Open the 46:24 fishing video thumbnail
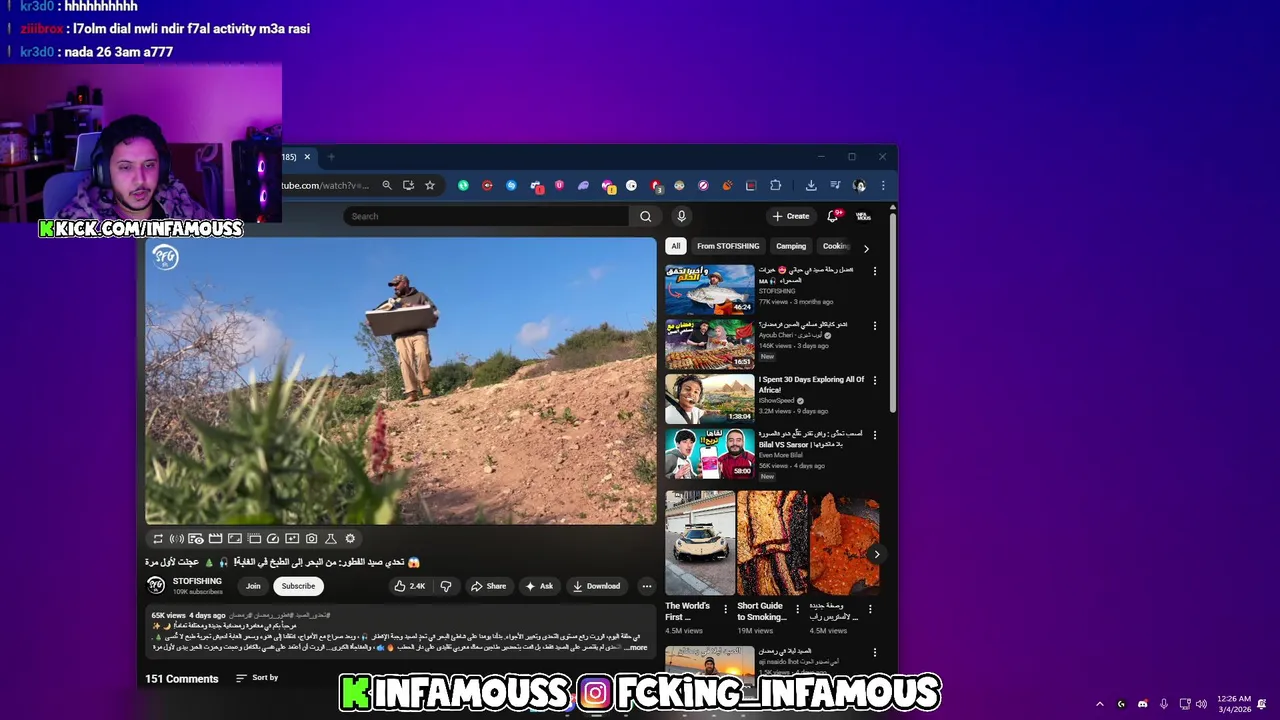The width and height of the screenshot is (1280, 720). tap(710, 289)
